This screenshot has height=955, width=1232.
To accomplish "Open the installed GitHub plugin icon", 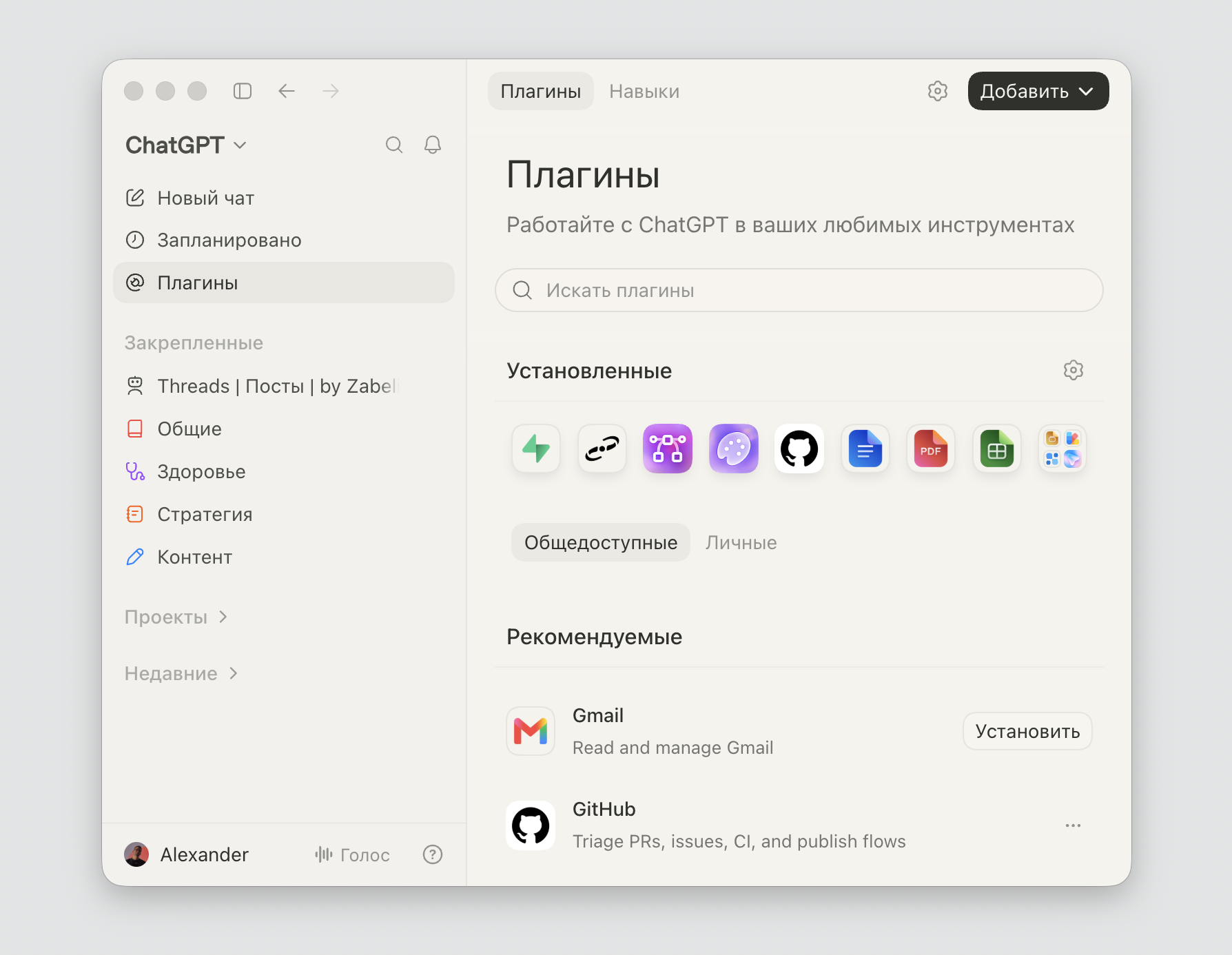I will click(799, 449).
